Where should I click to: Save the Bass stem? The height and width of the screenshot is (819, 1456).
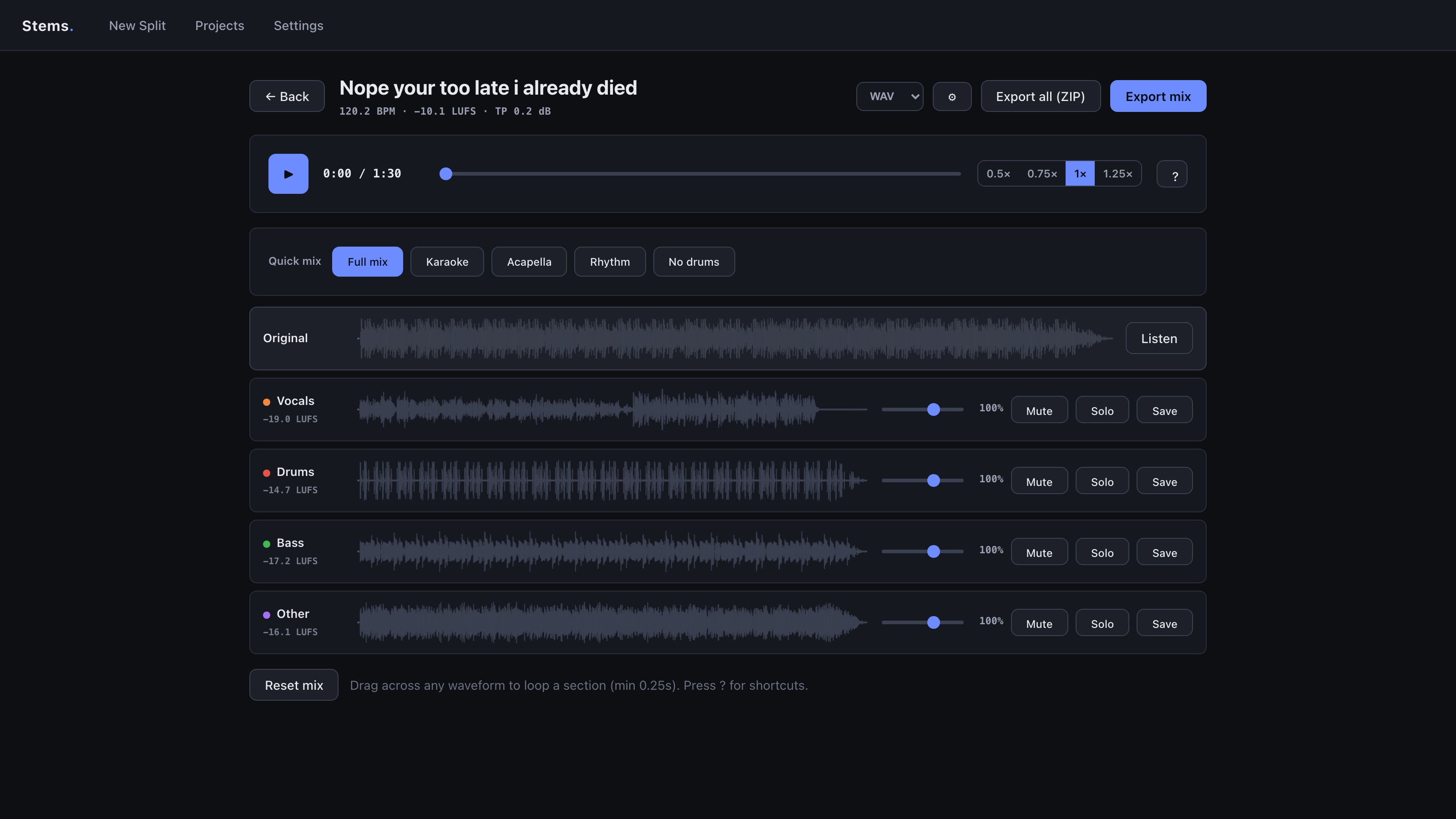(1164, 551)
